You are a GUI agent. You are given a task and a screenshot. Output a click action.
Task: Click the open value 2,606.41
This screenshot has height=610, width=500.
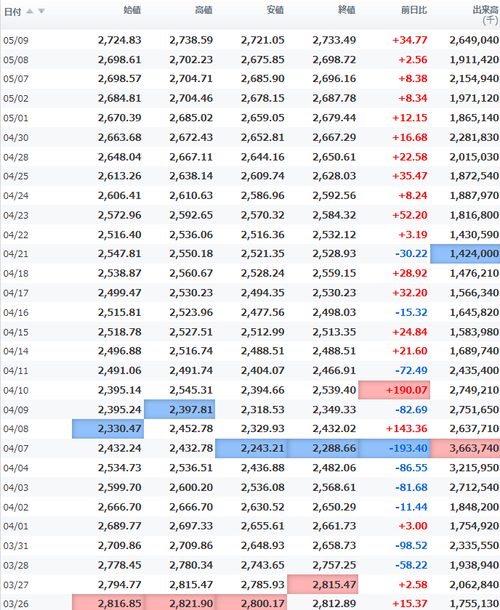119,195
